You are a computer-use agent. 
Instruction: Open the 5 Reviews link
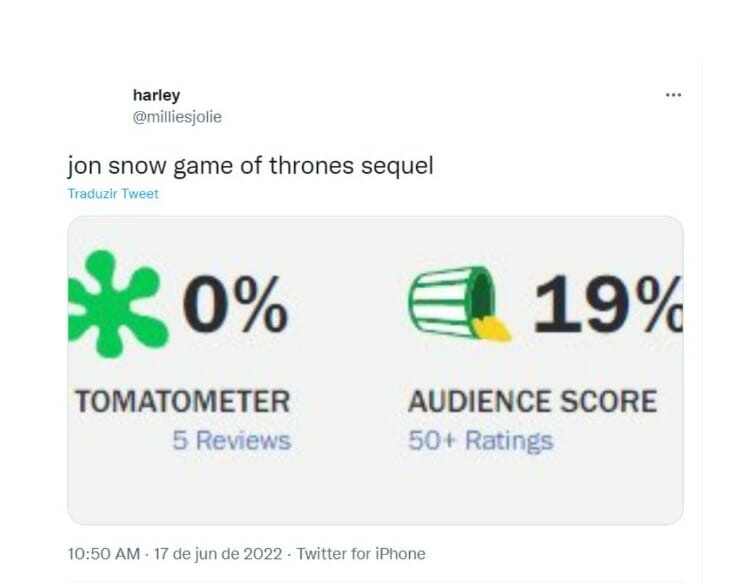coord(231,441)
